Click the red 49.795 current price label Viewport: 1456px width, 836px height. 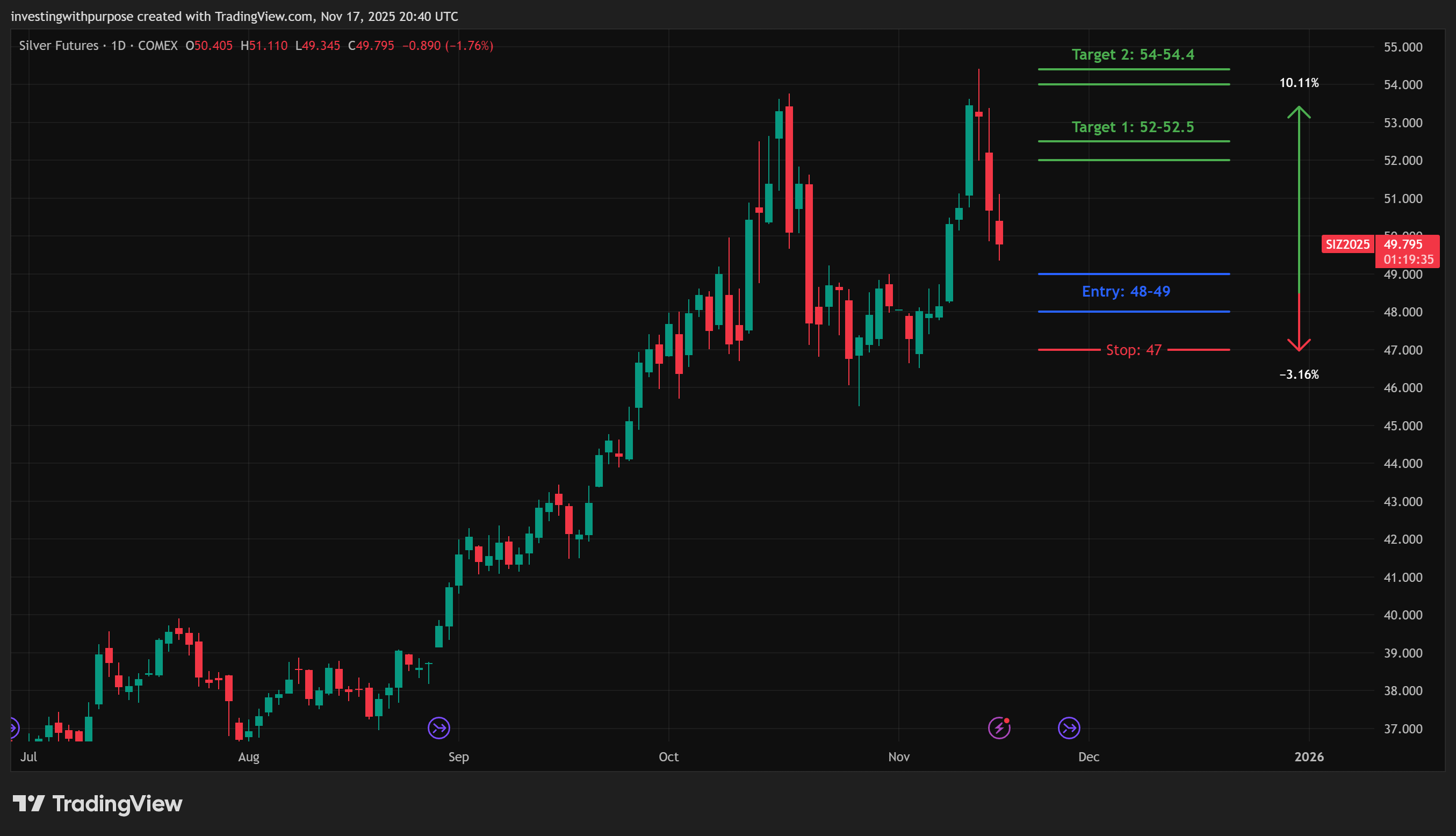1403,244
